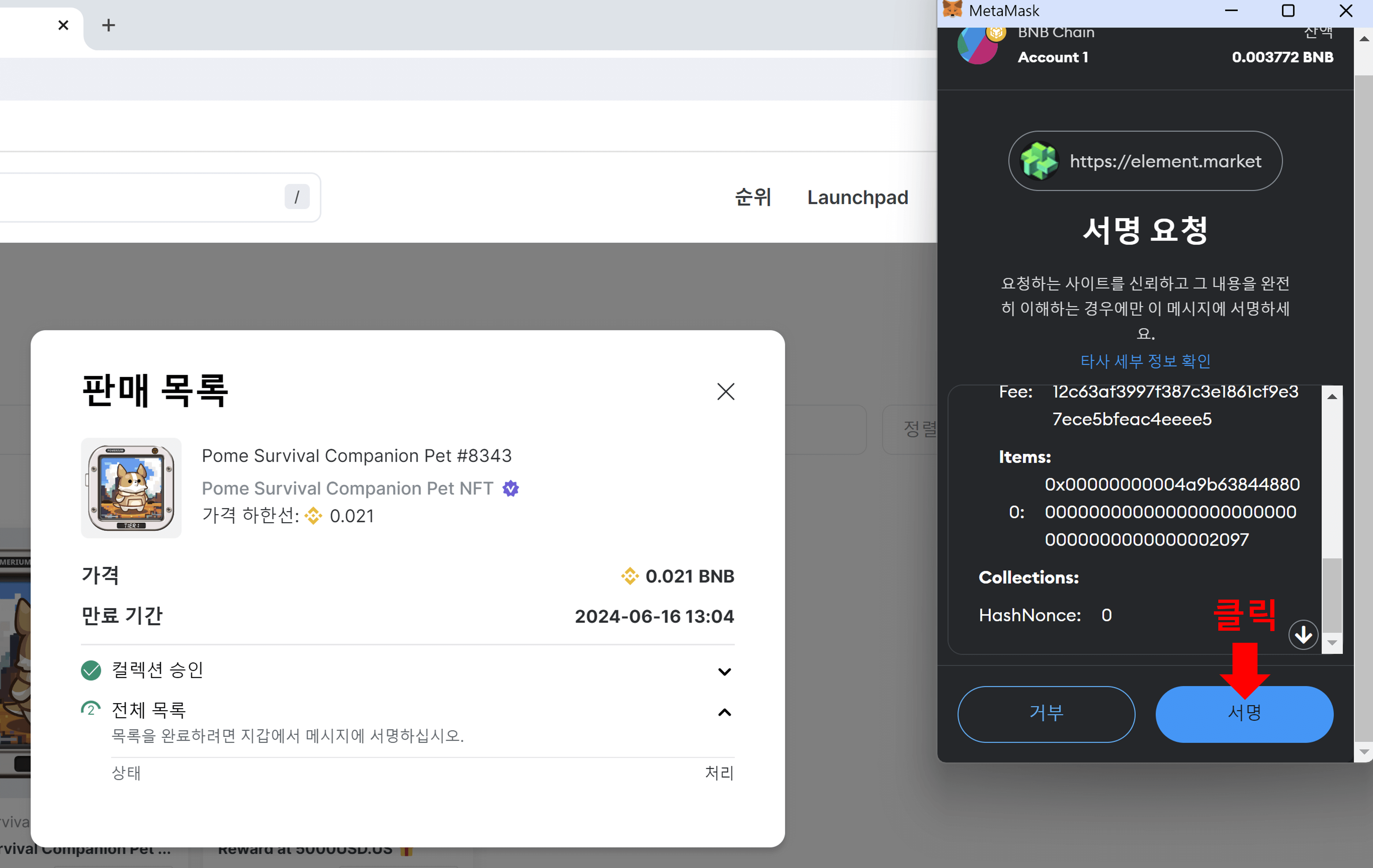The width and height of the screenshot is (1373, 868).
Task: Select the 순위 menu item
Action: [753, 197]
